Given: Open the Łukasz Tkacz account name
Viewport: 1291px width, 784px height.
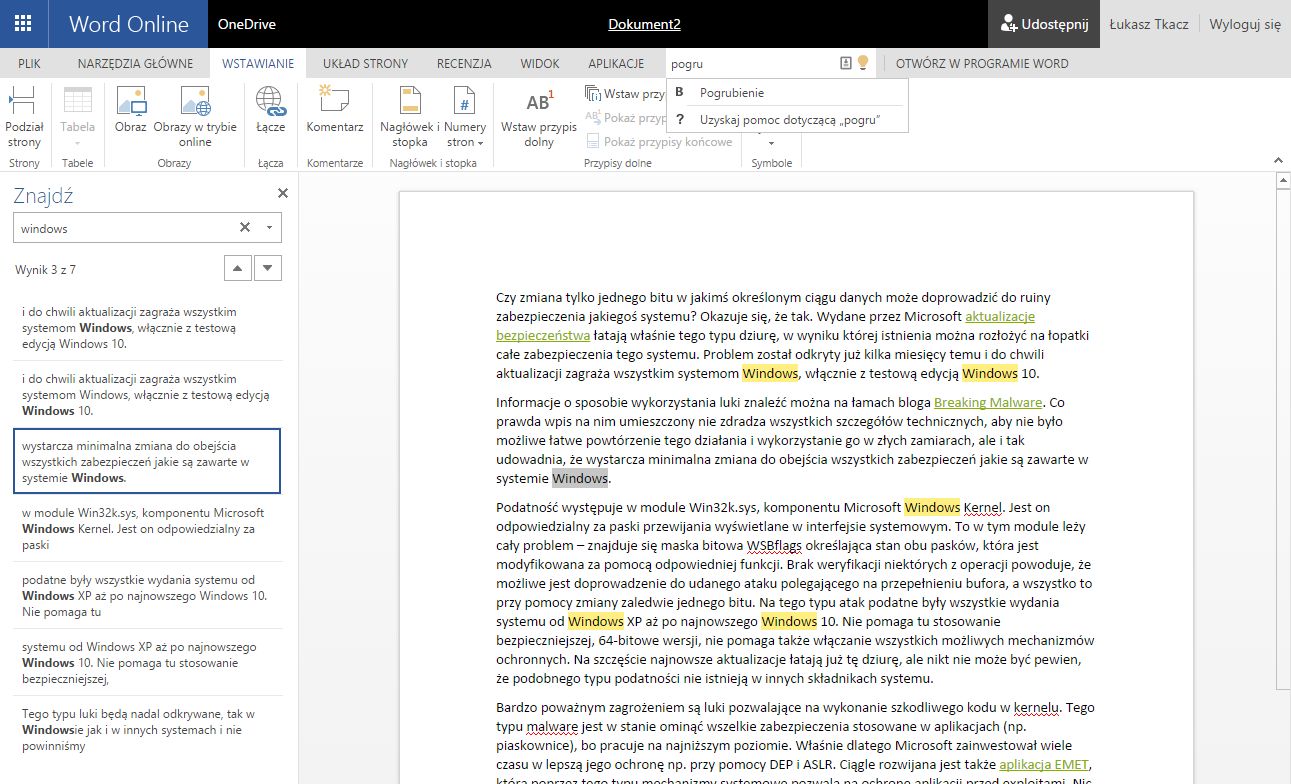Looking at the screenshot, I should coord(1149,24).
